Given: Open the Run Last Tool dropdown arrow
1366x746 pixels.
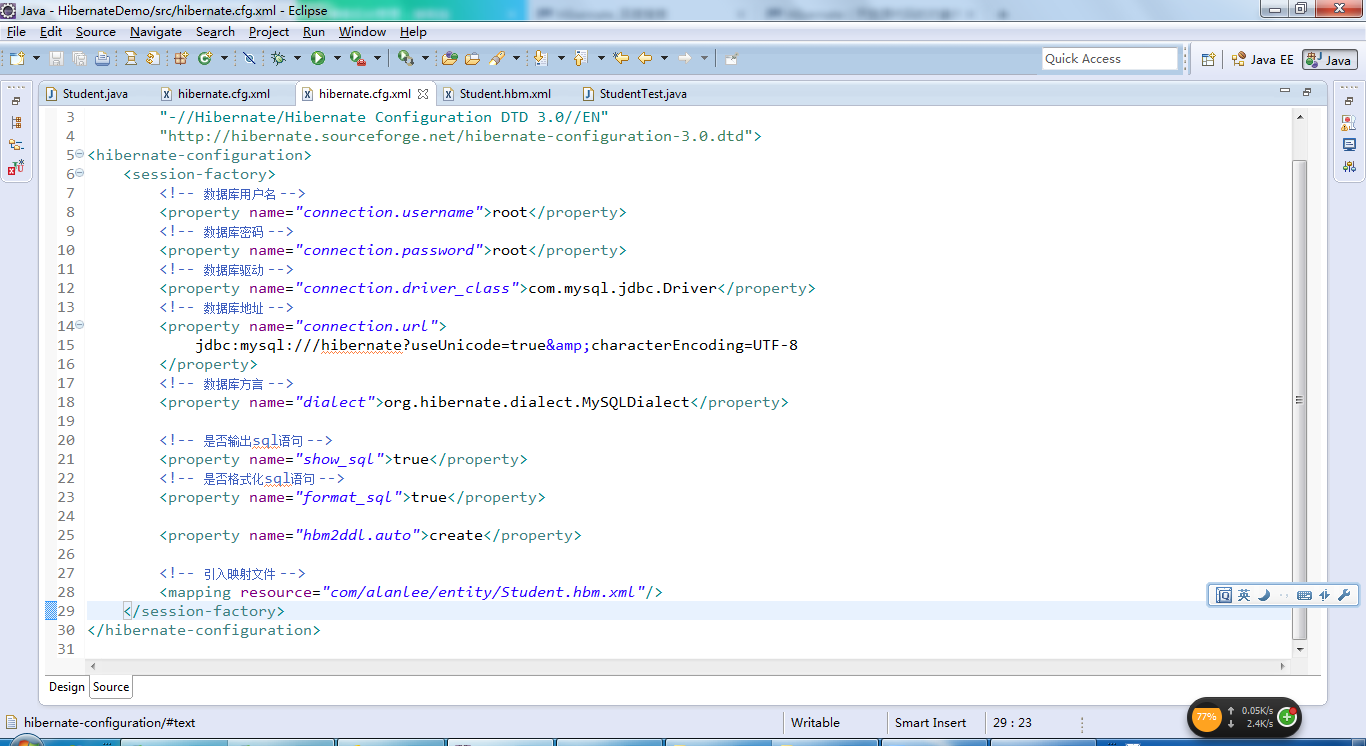Looking at the screenshot, I should [x=377, y=59].
